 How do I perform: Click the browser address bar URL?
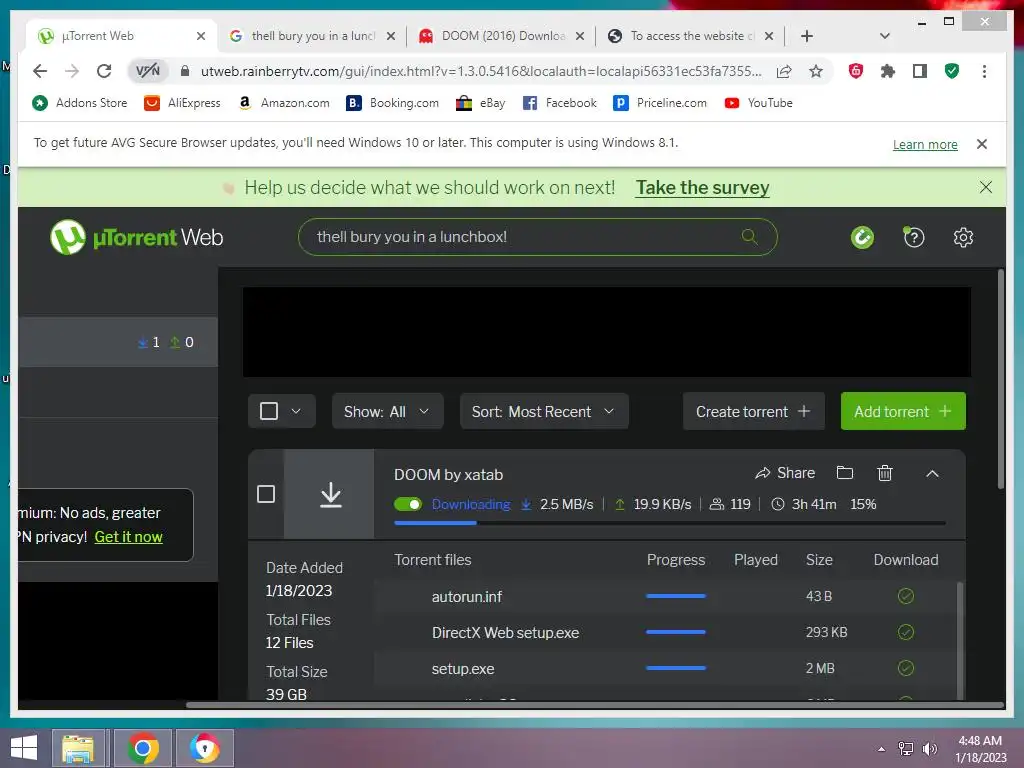click(481, 71)
